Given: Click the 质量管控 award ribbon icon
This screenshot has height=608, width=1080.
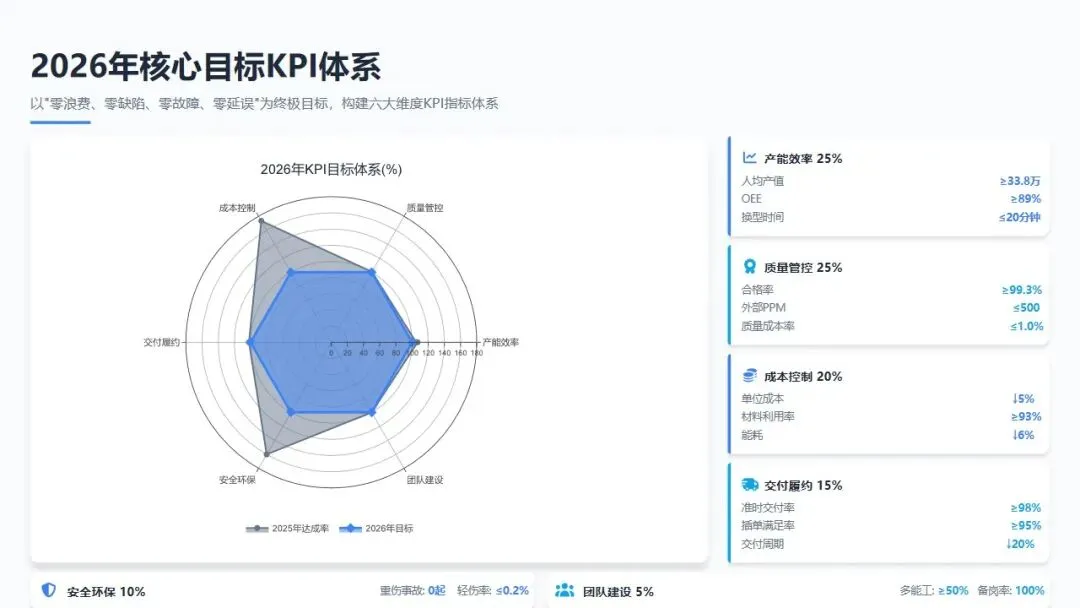Looking at the screenshot, I should pos(749,266).
